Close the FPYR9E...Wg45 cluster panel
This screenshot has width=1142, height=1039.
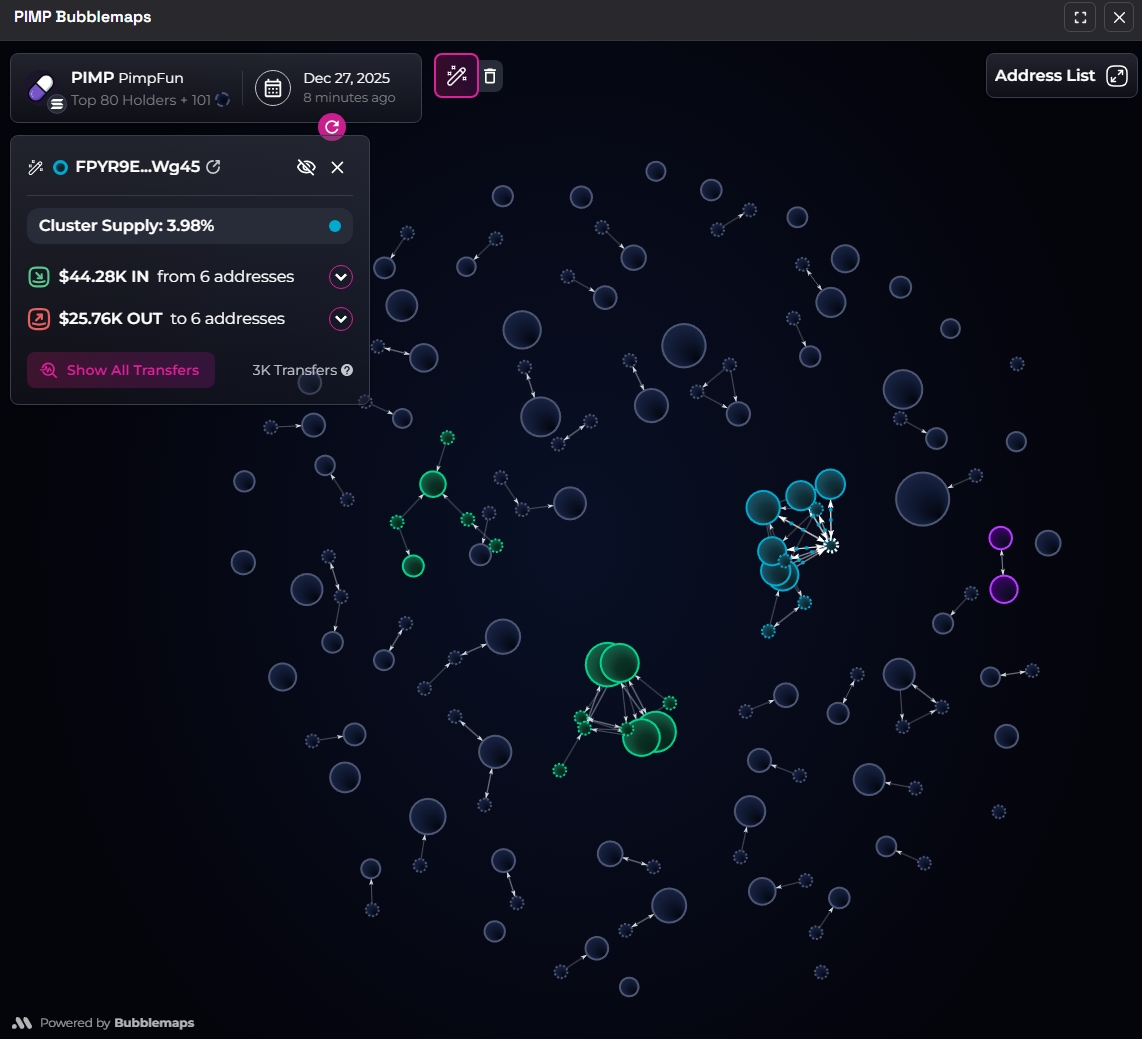[x=337, y=167]
